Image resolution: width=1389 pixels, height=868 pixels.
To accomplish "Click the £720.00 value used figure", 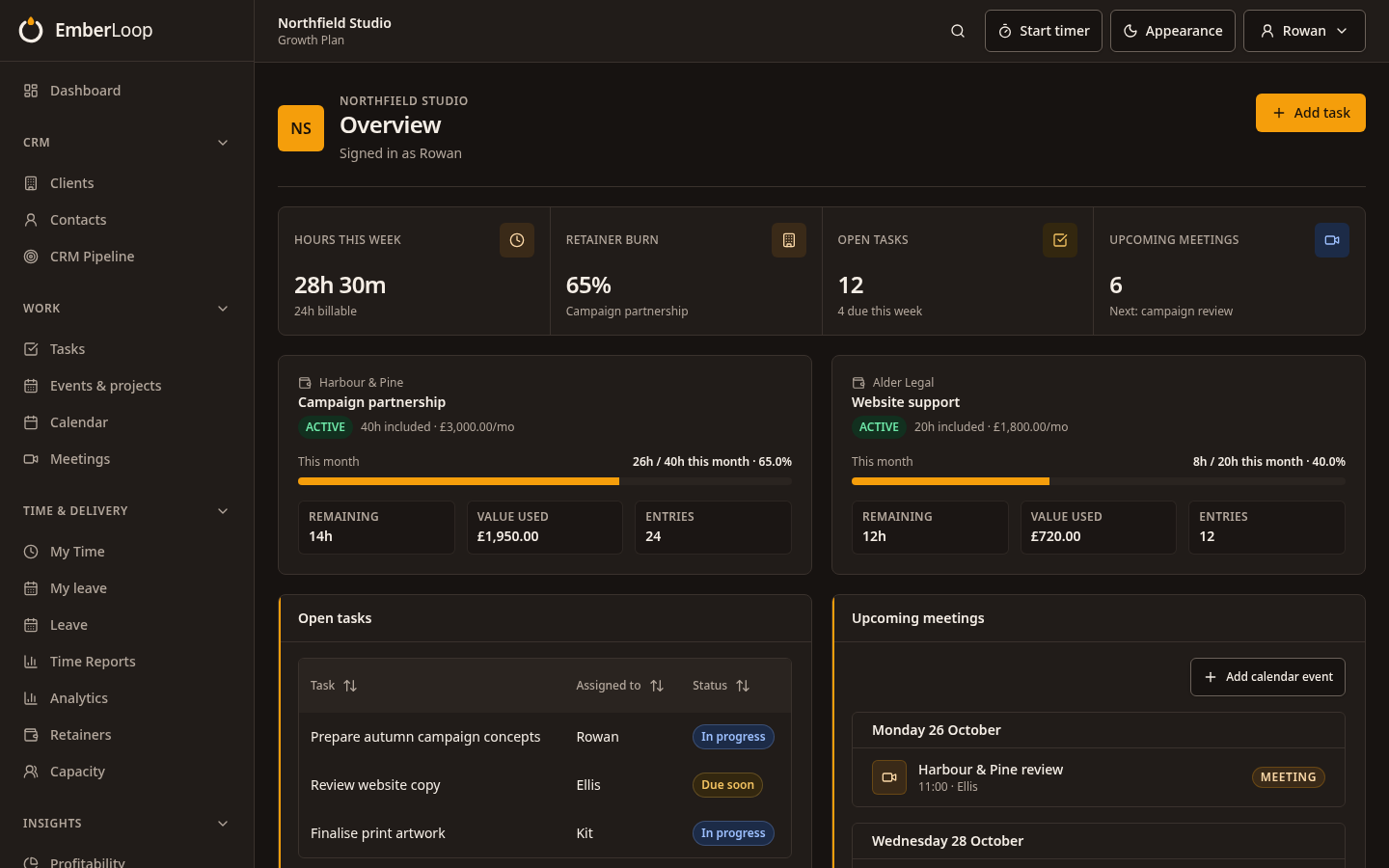I will [1056, 536].
